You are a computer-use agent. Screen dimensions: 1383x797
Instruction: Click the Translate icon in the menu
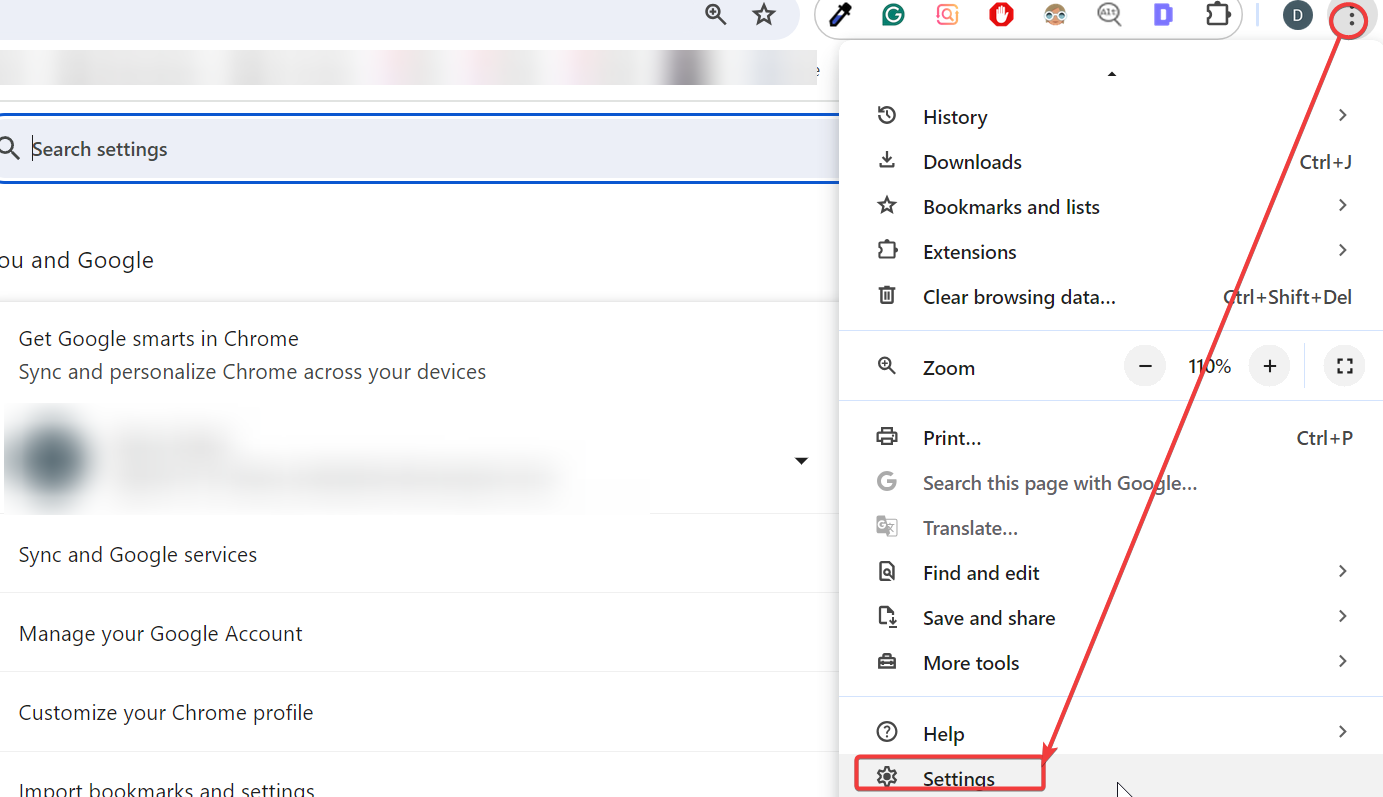pyautogui.click(x=887, y=526)
